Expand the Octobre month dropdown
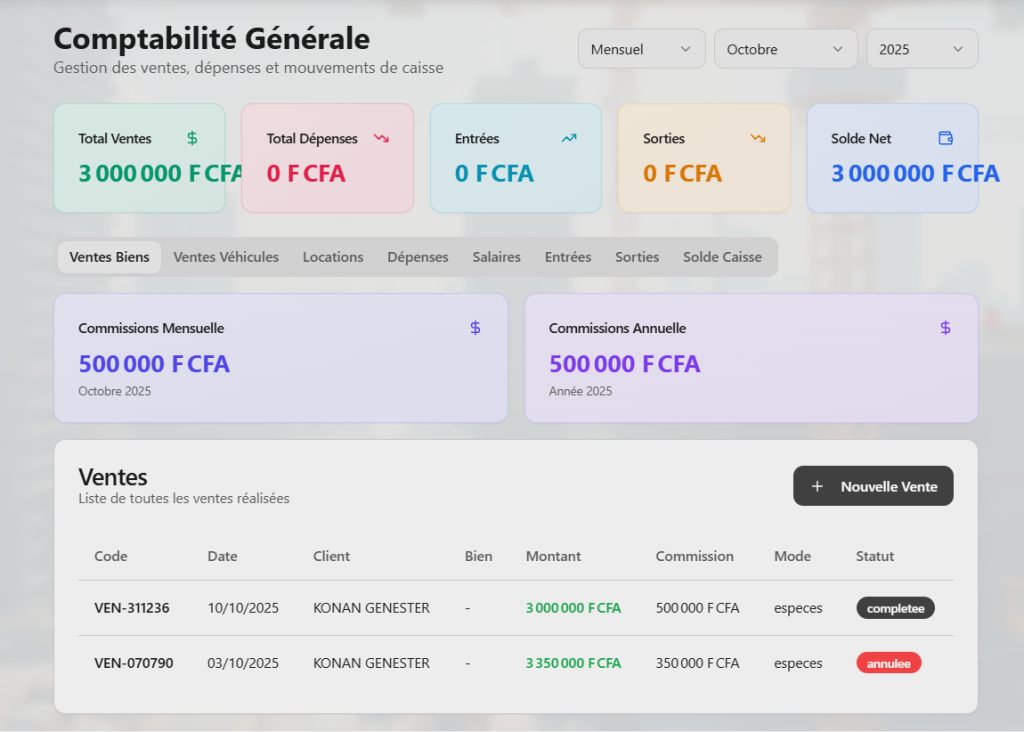This screenshot has height=732, width=1024. point(785,49)
